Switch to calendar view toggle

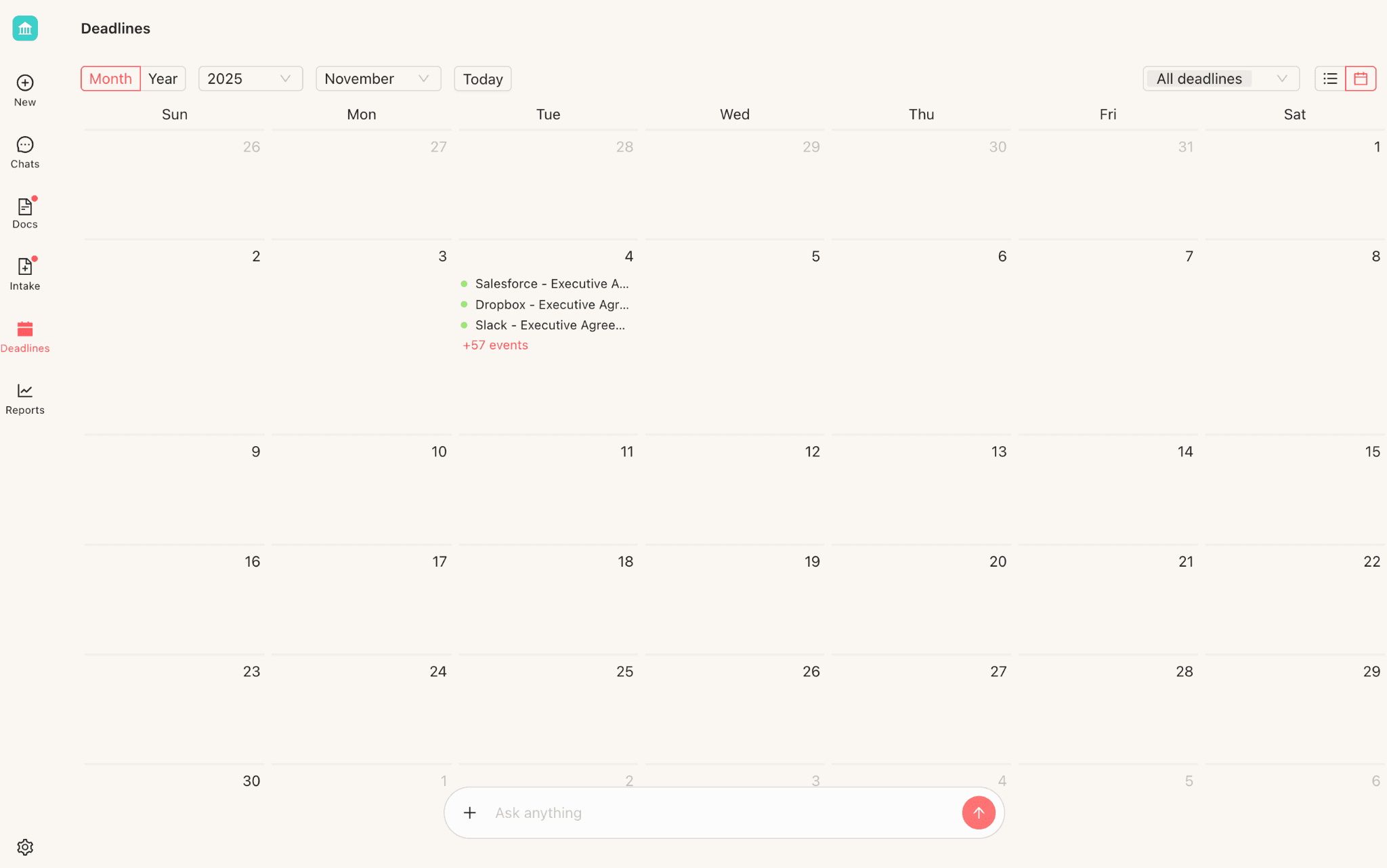click(x=1361, y=79)
